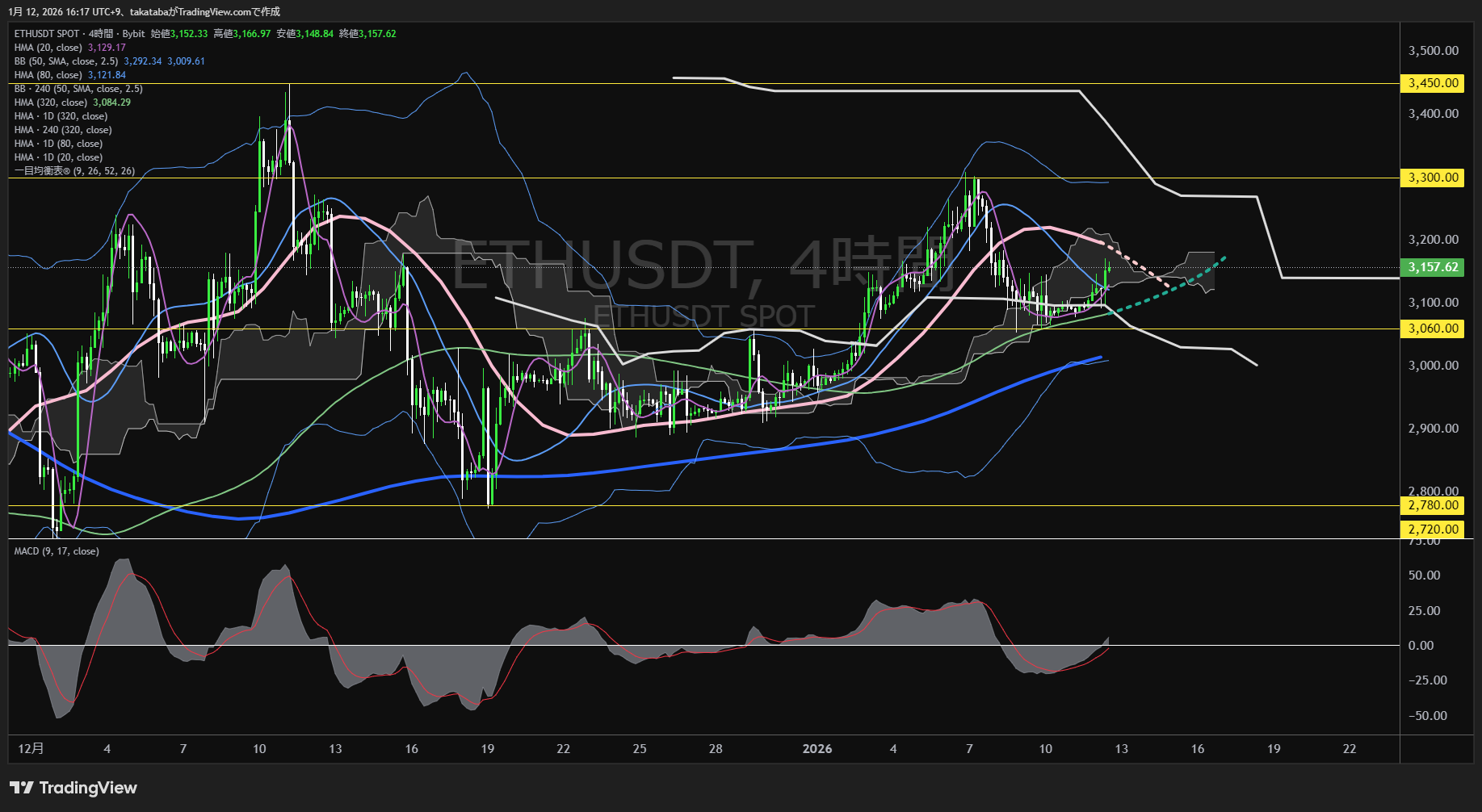Image resolution: width=1482 pixels, height=812 pixels.
Task: Select the BB (50, SMA, close, 2.5) legend
Action: (x=66, y=61)
